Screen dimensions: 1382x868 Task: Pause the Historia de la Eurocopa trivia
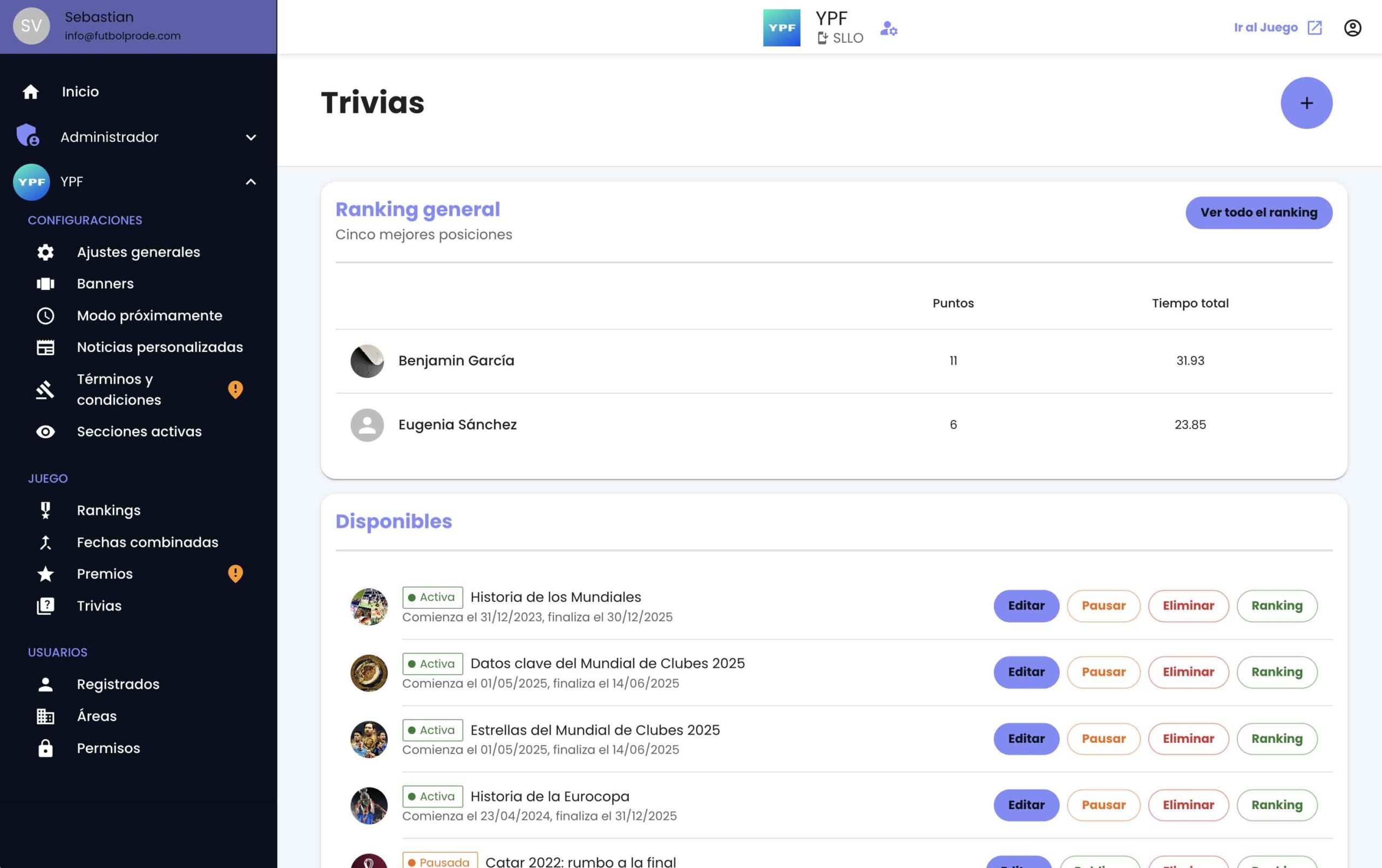pos(1103,805)
